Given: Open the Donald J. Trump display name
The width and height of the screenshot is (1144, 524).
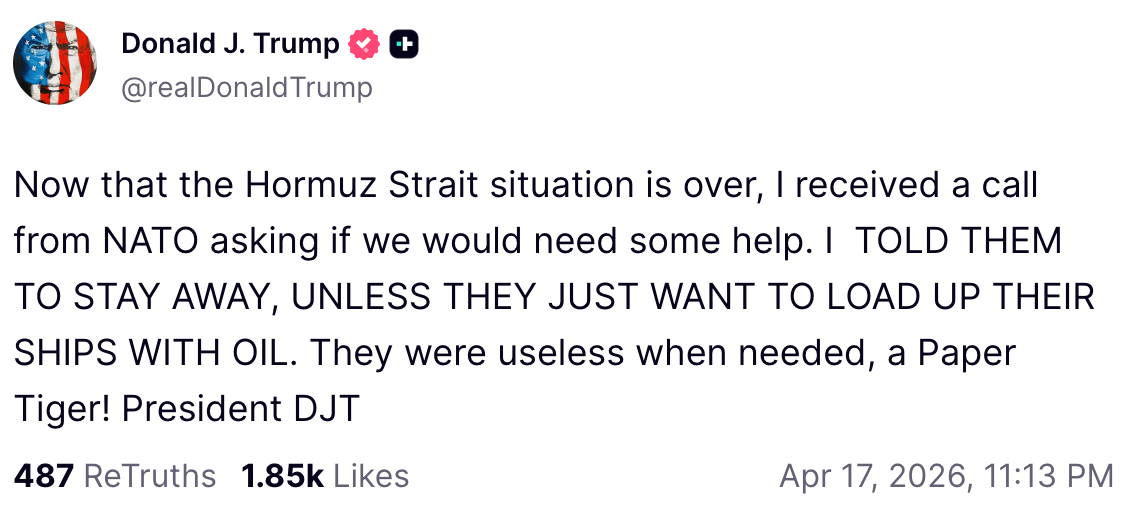Looking at the screenshot, I should (230, 44).
